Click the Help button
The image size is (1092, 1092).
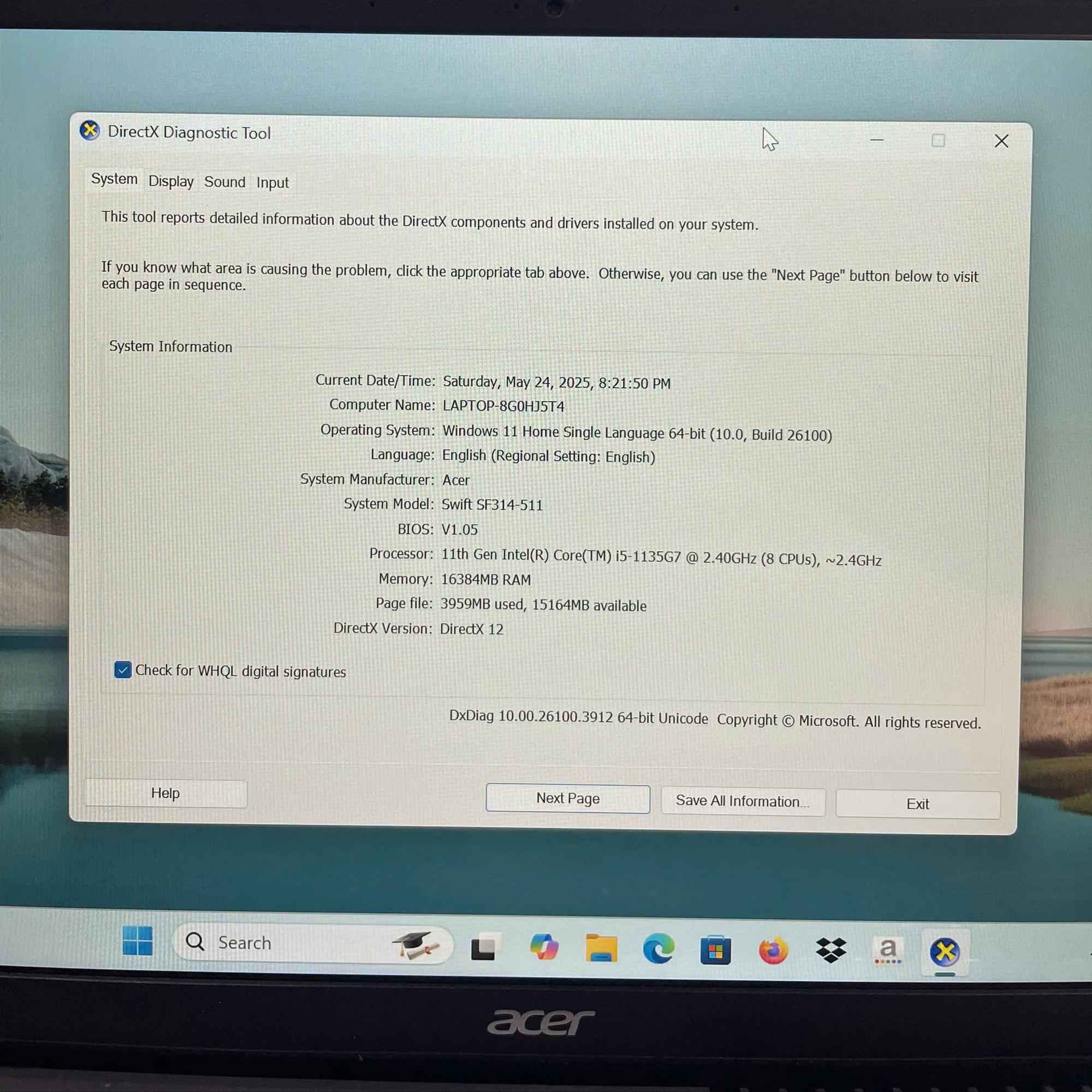165,793
